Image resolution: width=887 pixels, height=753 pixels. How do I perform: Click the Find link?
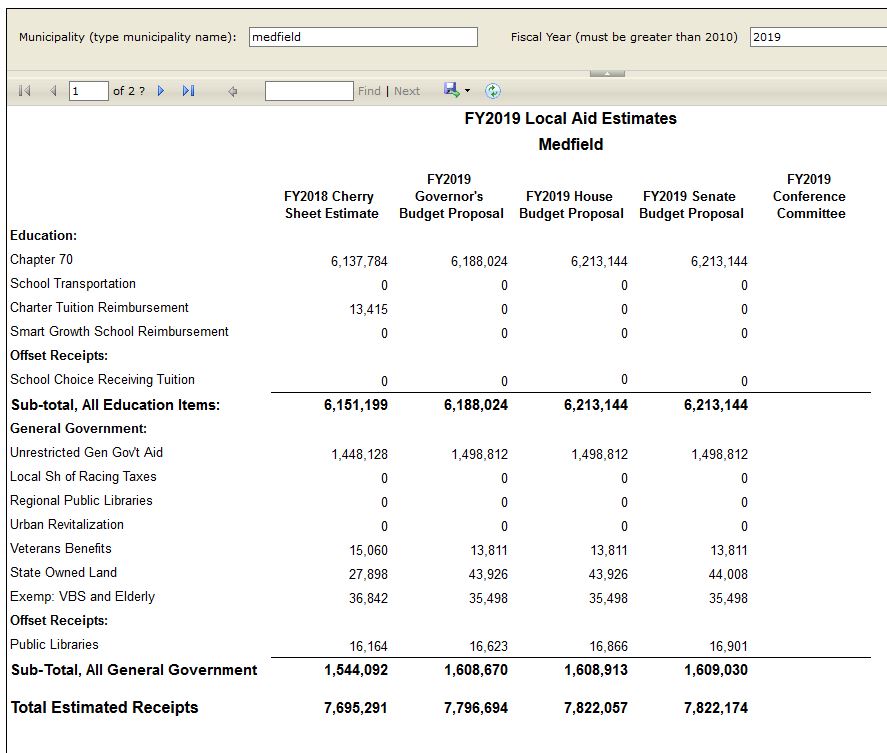[369, 91]
